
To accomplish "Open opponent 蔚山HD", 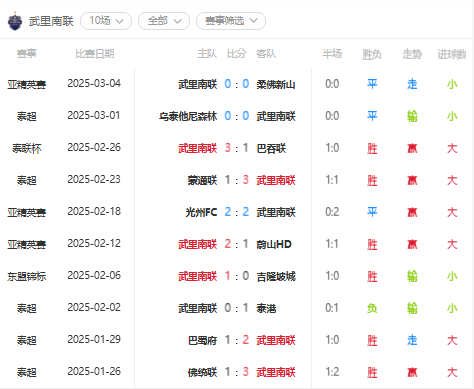I will [274, 244].
